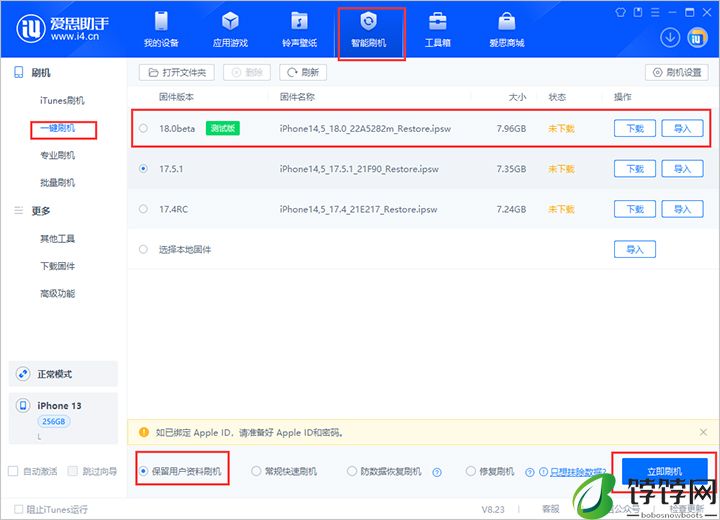Open the 应用游戏 apps and games tab
This screenshot has width=720, height=520.
[230, 30]
